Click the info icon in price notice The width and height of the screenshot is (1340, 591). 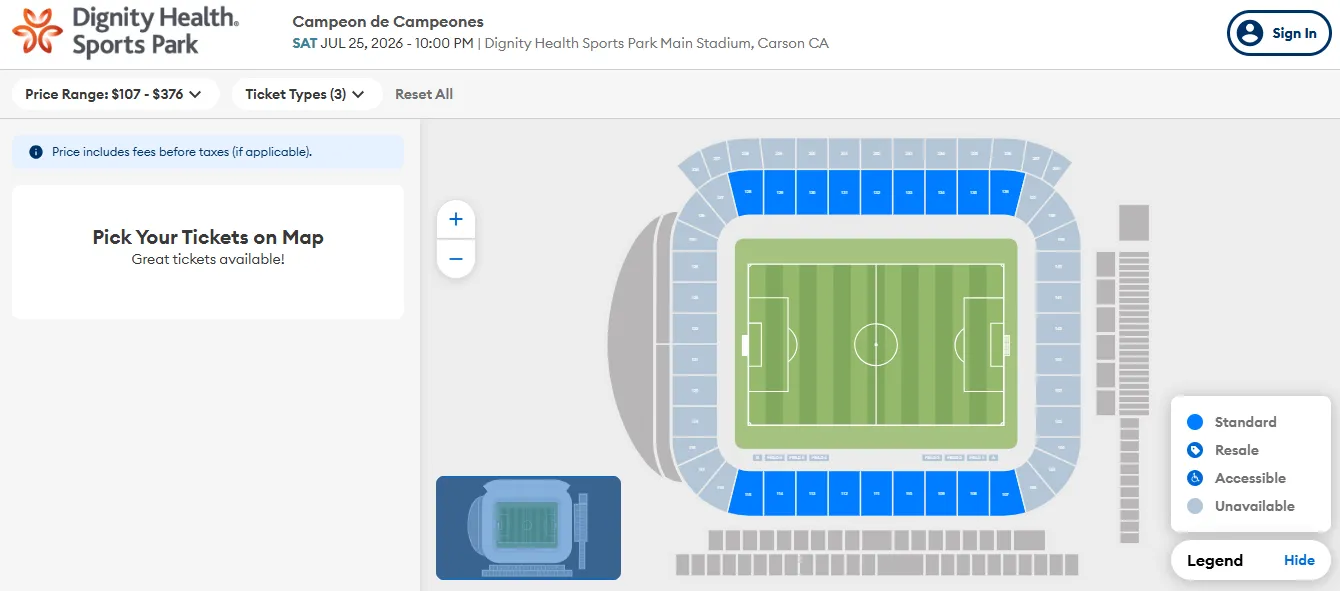[x=36, y=152]
